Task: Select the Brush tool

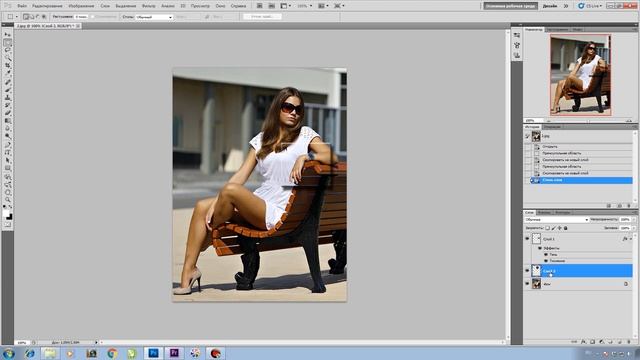Action: (8, 90)
